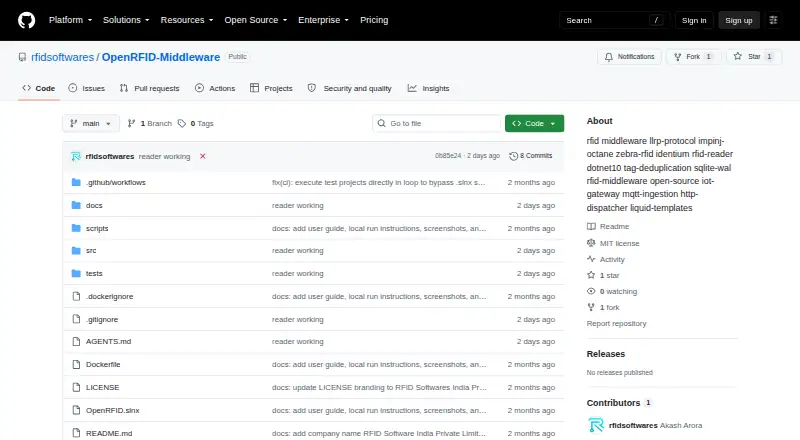This screenshot has width=800, height=440.
Task: Click the header Search field
Action: (614, 20)
